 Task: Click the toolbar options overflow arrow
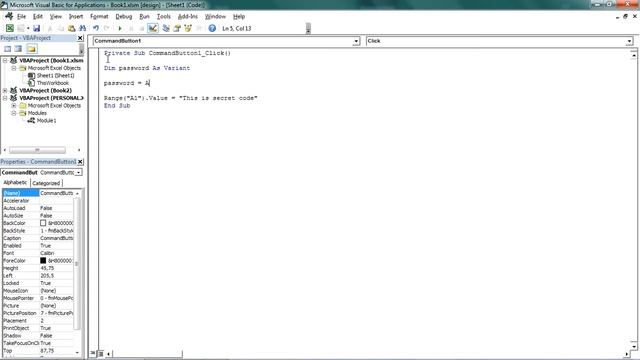[x=308, y=29]
